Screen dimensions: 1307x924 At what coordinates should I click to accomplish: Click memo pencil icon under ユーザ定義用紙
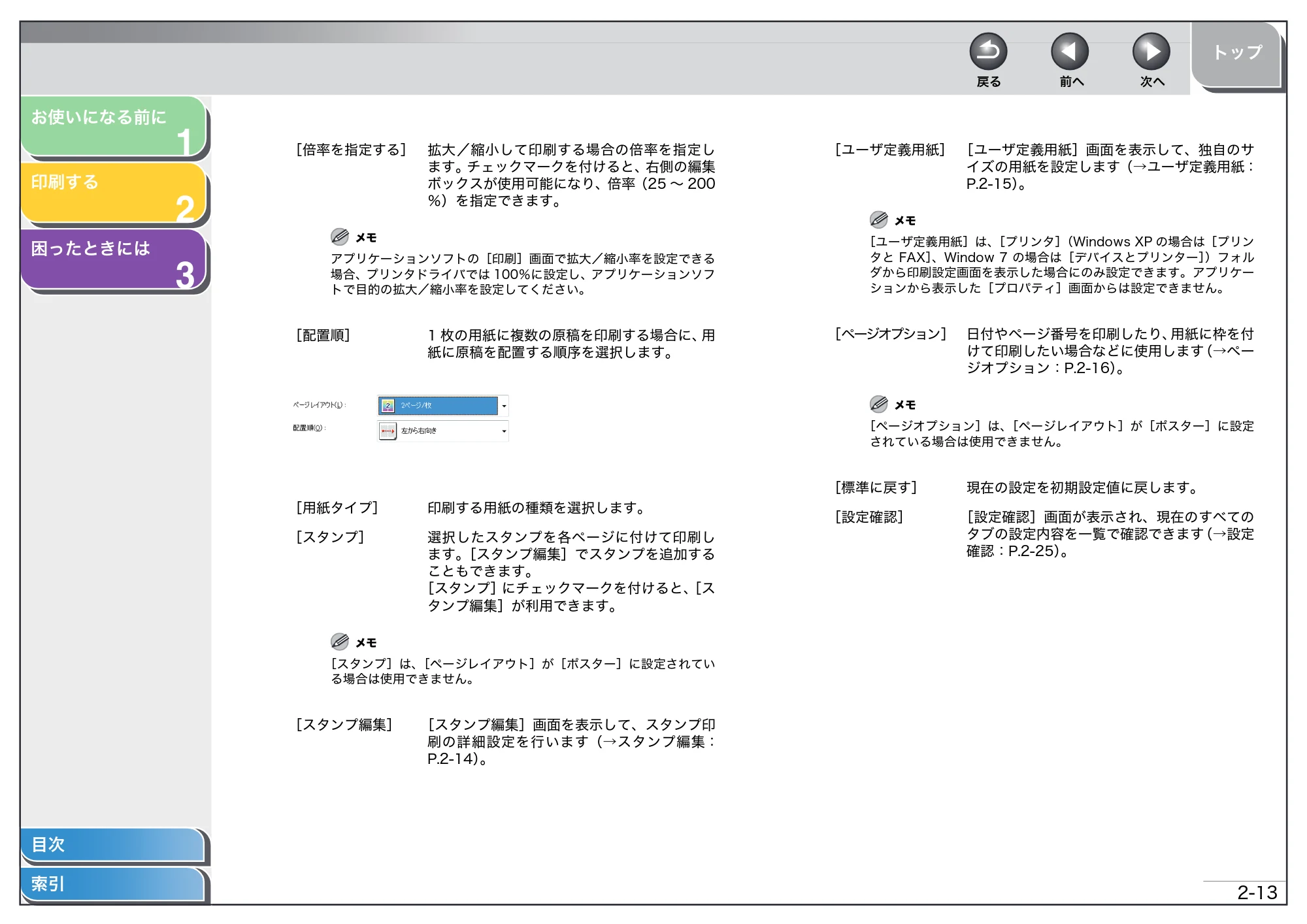(x=879, y=220)
